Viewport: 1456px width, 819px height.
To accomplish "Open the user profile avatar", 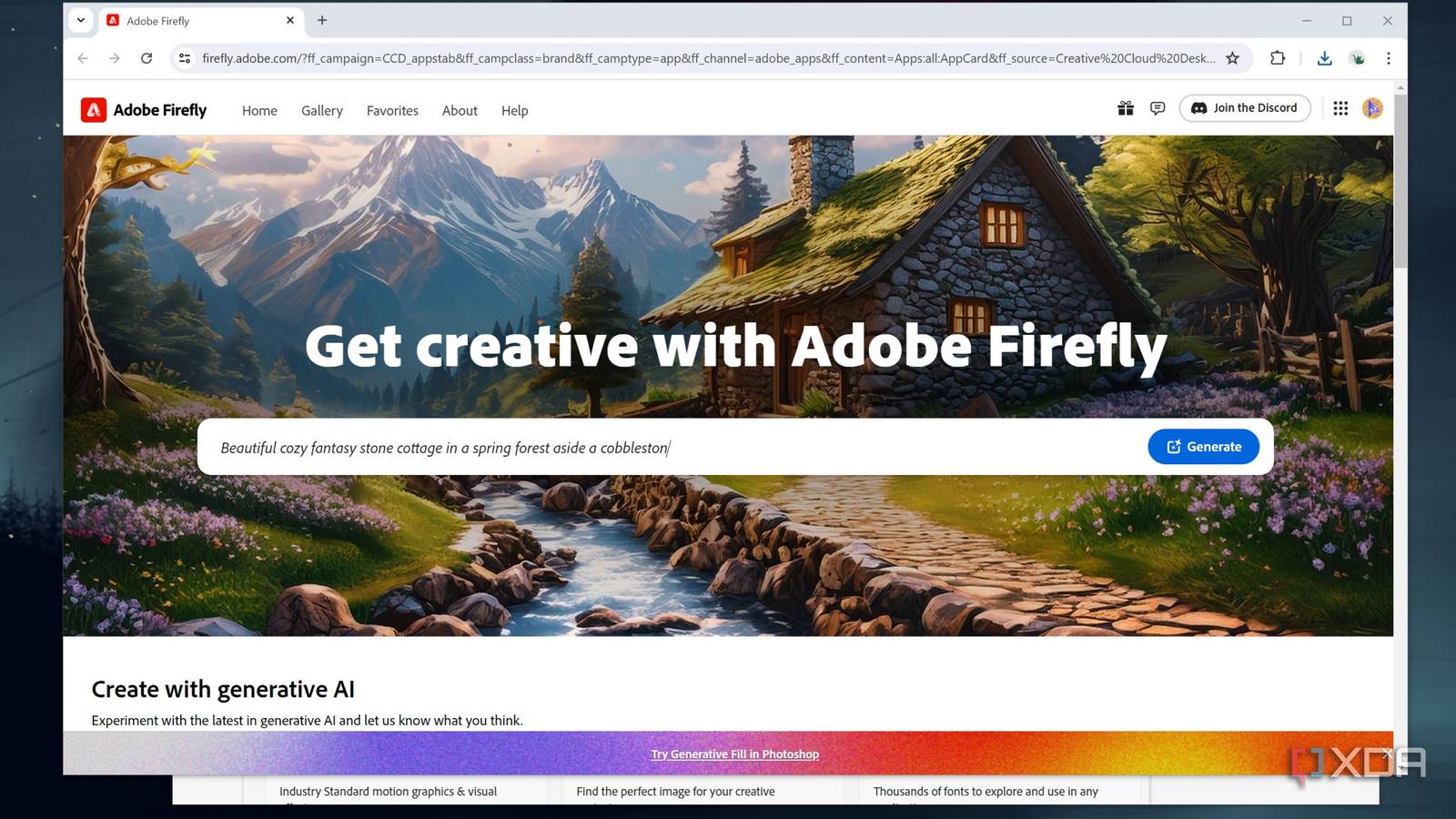I will 1372,108.
